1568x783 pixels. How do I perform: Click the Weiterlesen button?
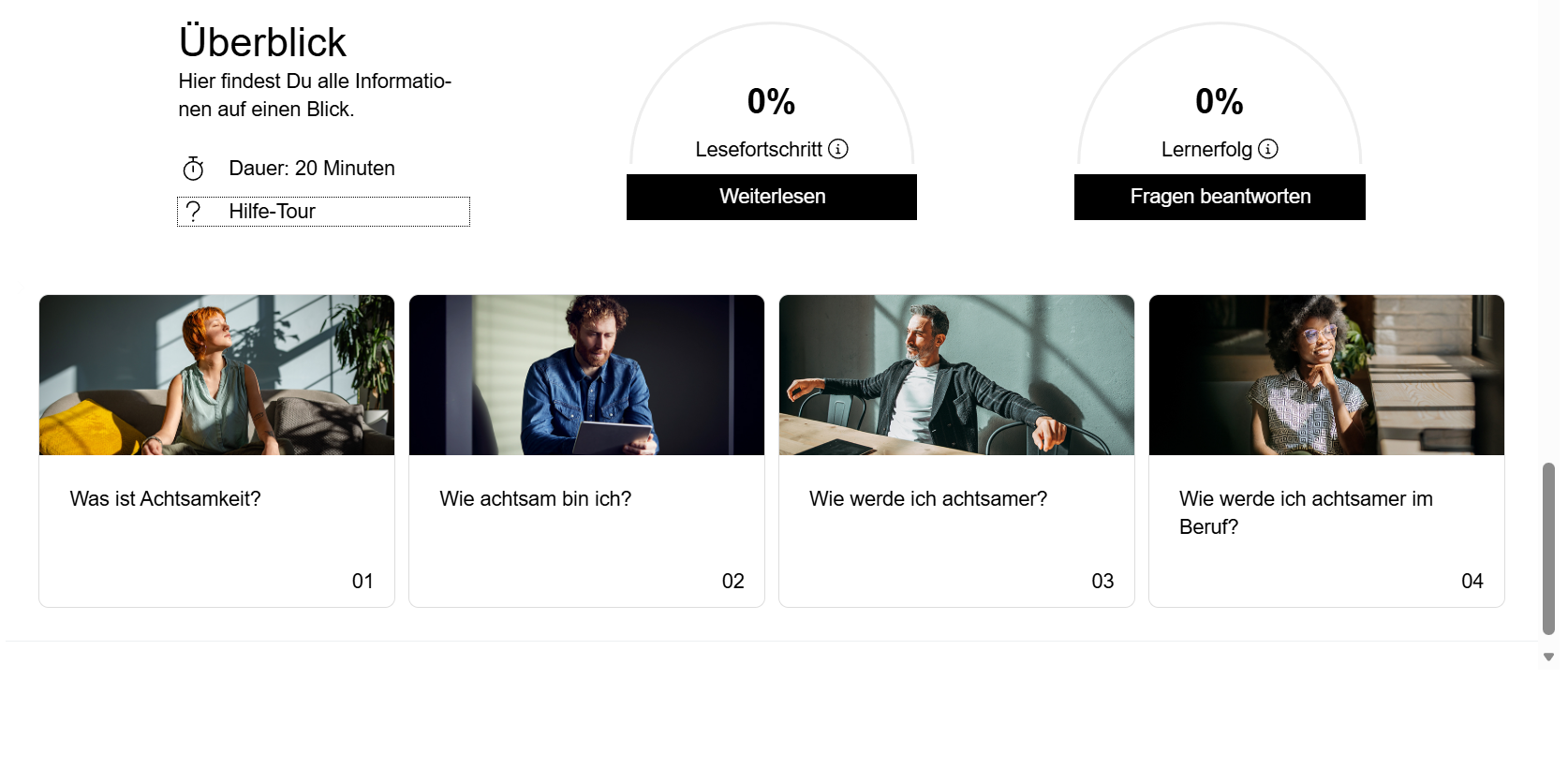pyautogui.click(x=772, y=197)
